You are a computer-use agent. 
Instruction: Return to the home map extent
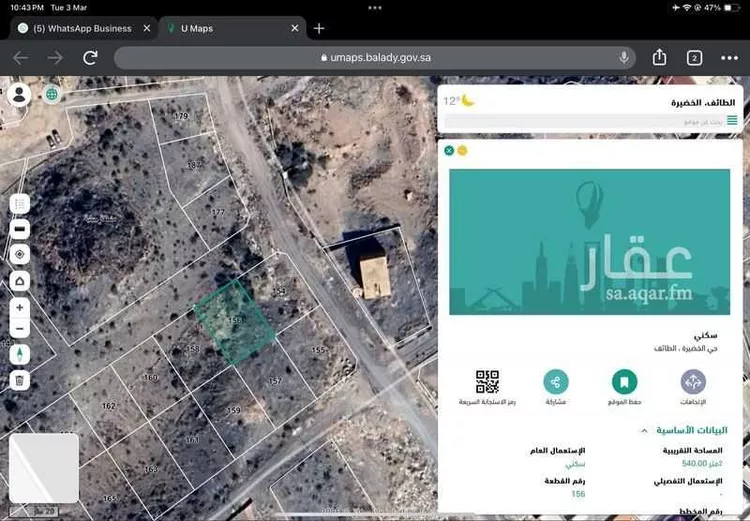click(20, 281)
